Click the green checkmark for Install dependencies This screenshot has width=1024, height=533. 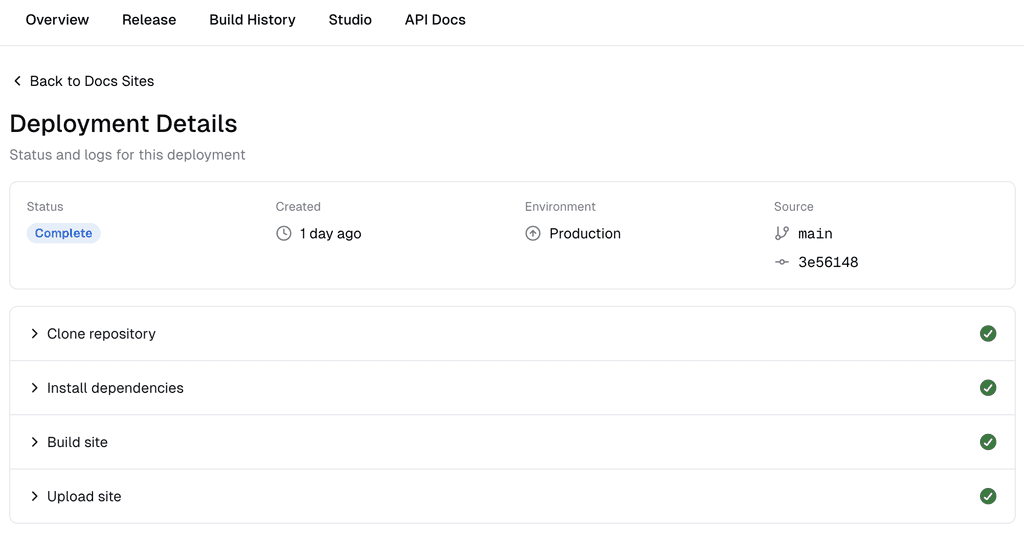(988, 388)
